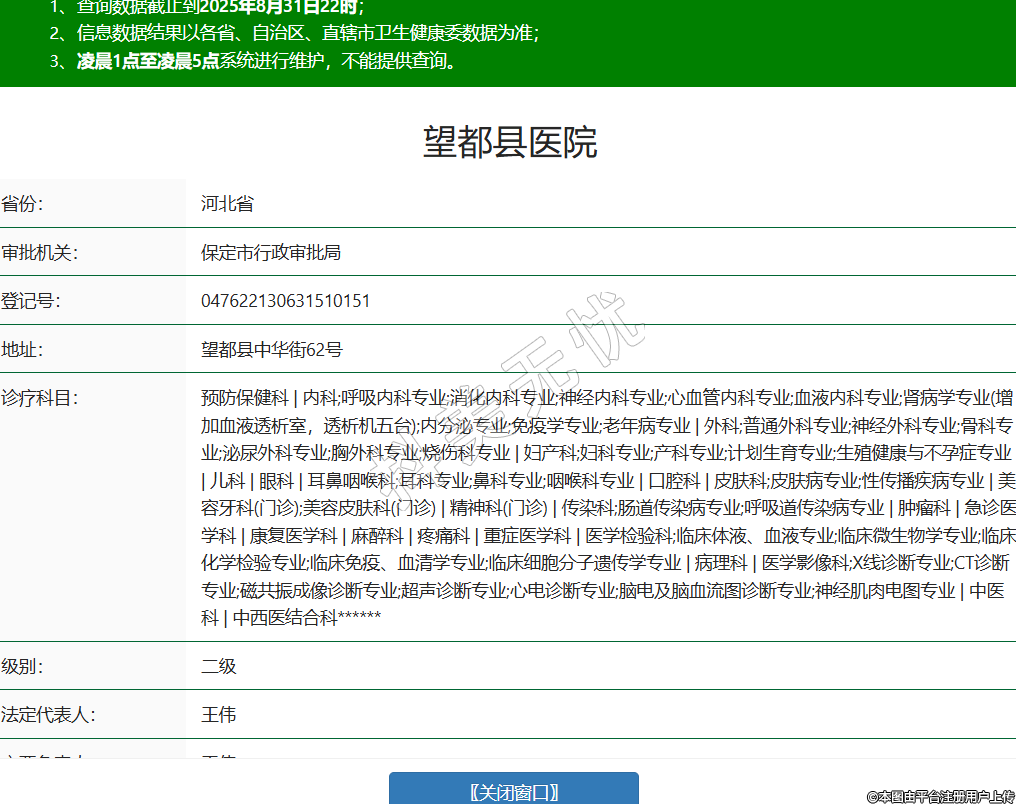This screenshot has height=804, width=1016.
Task: Select the 地址 field label
Action: [x=24, y=350]
